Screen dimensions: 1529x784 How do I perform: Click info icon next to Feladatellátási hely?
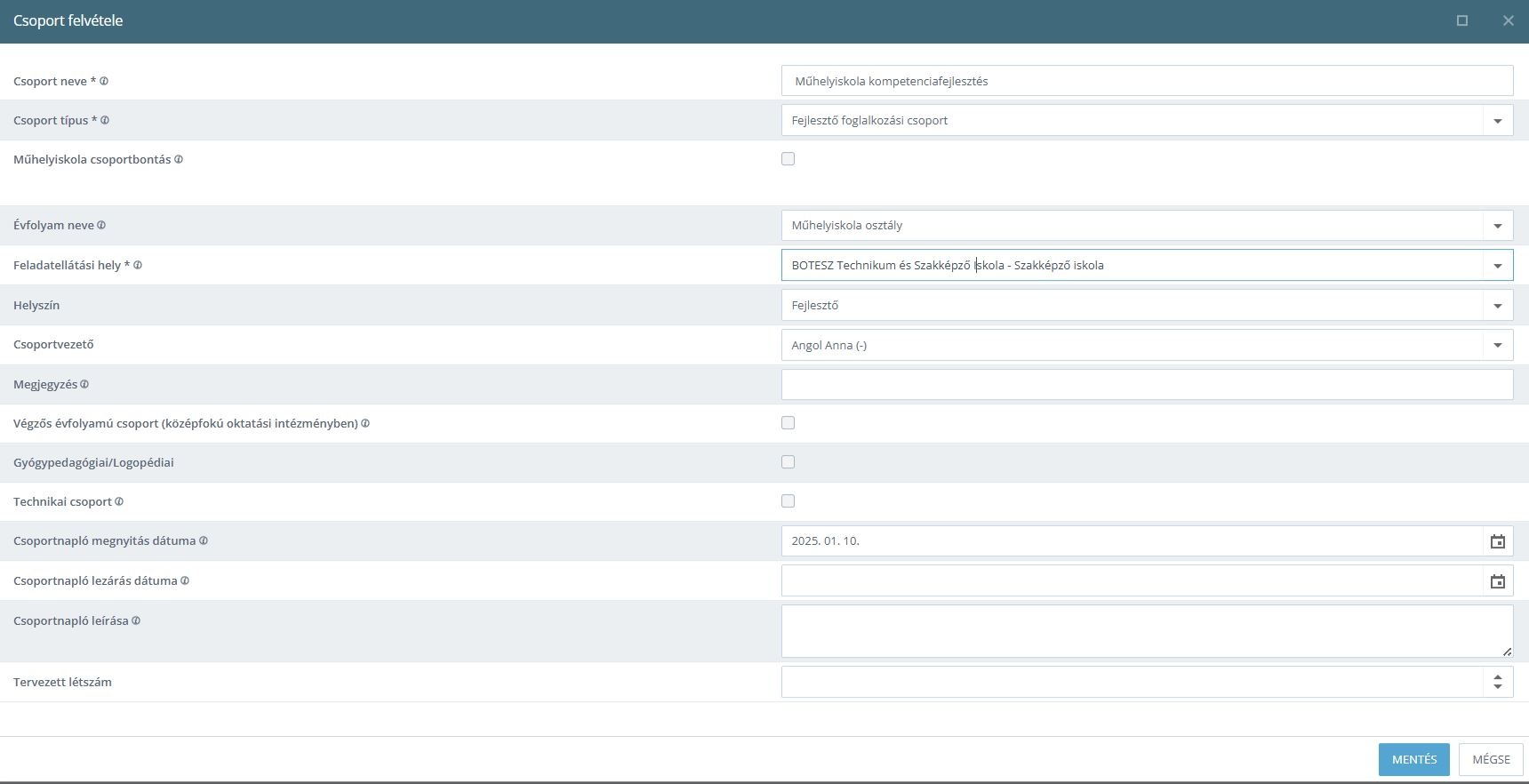pyautogui.click(x=138, y=265)
